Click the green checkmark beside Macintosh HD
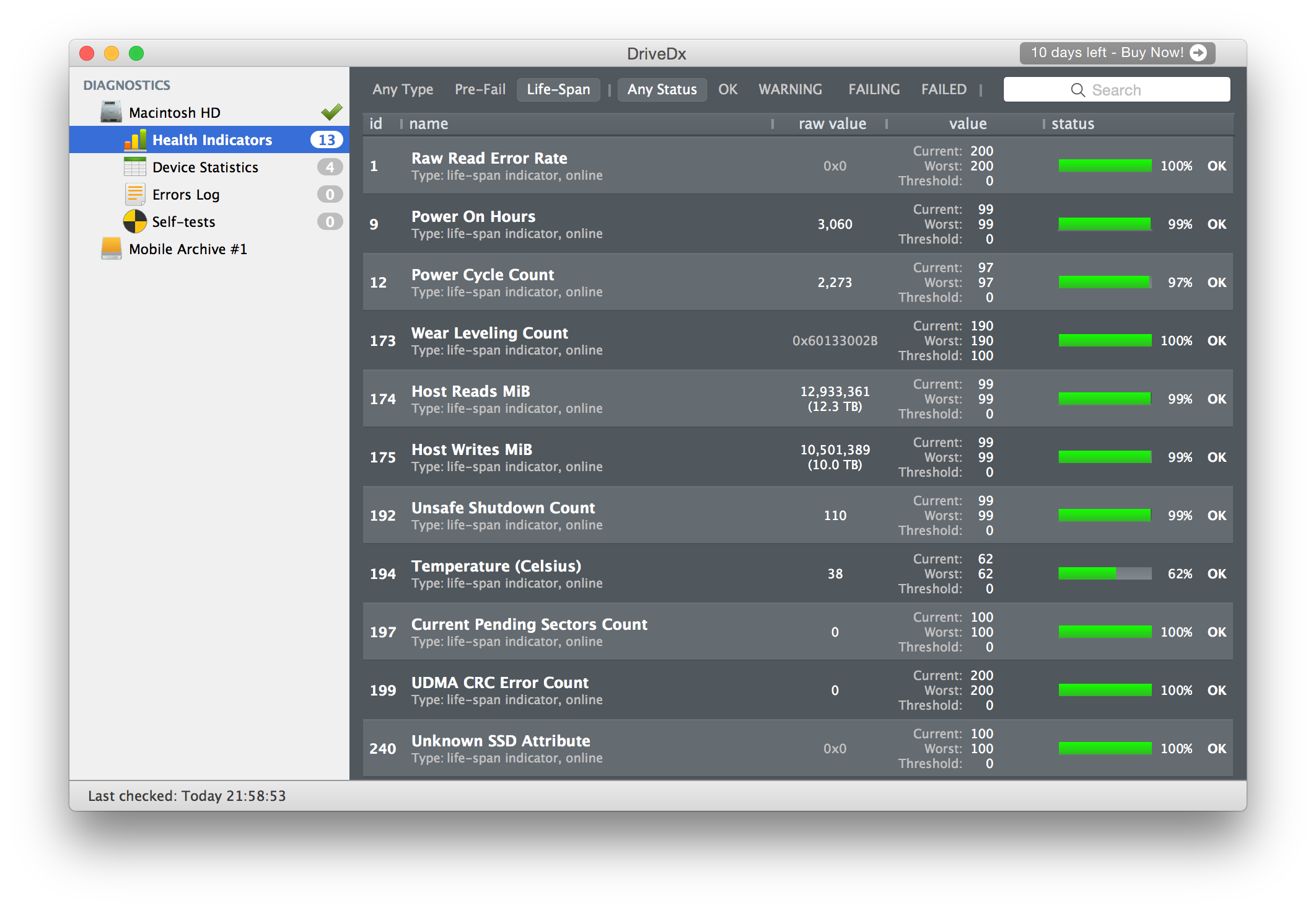 pos(331,112)
